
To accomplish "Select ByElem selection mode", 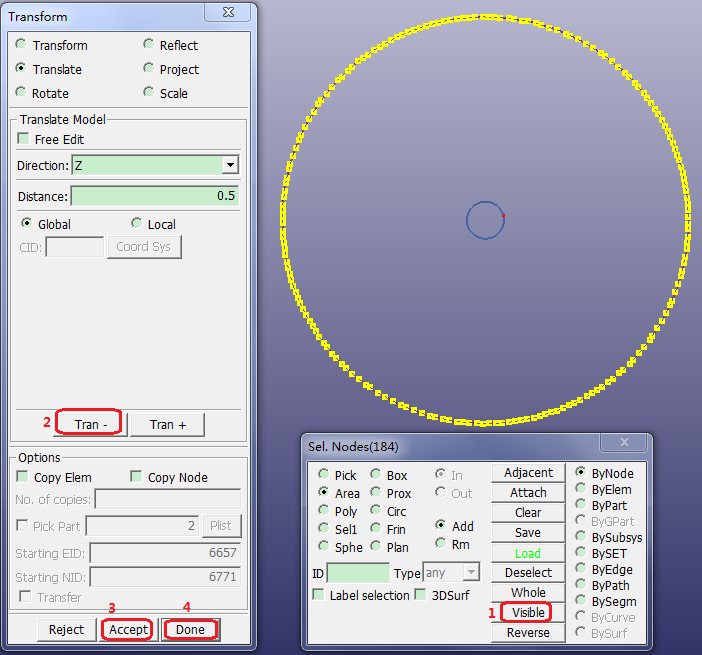I will 581,489.
